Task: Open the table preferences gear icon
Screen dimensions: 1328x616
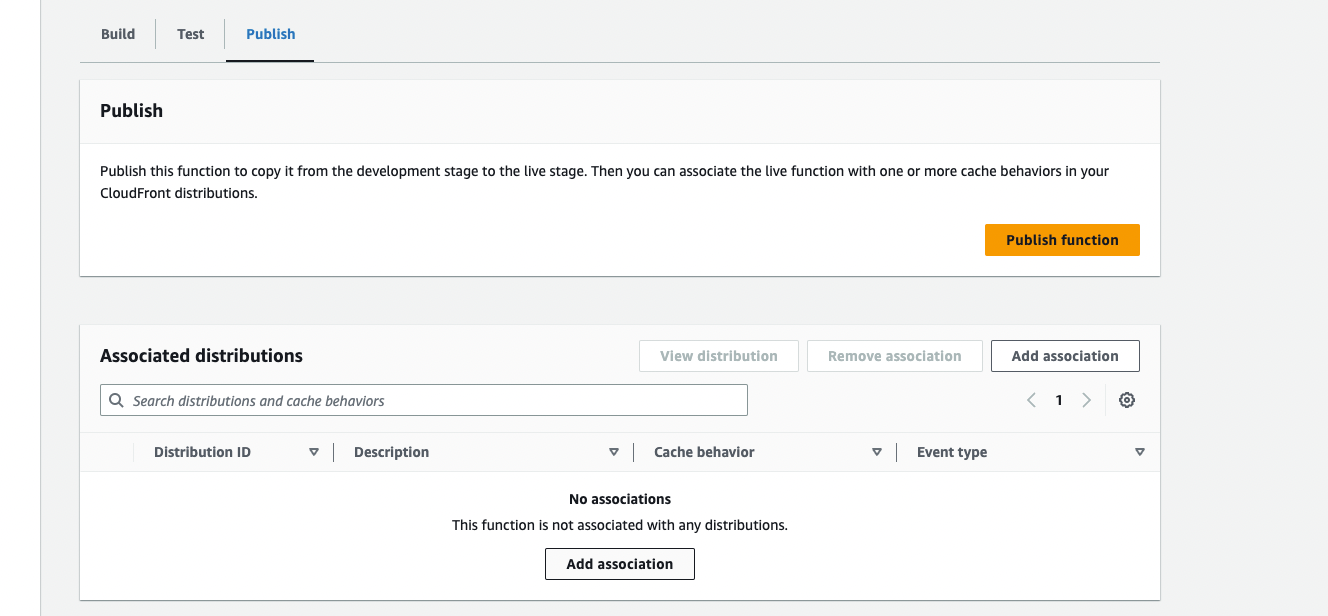Action: coord(1127,399)
